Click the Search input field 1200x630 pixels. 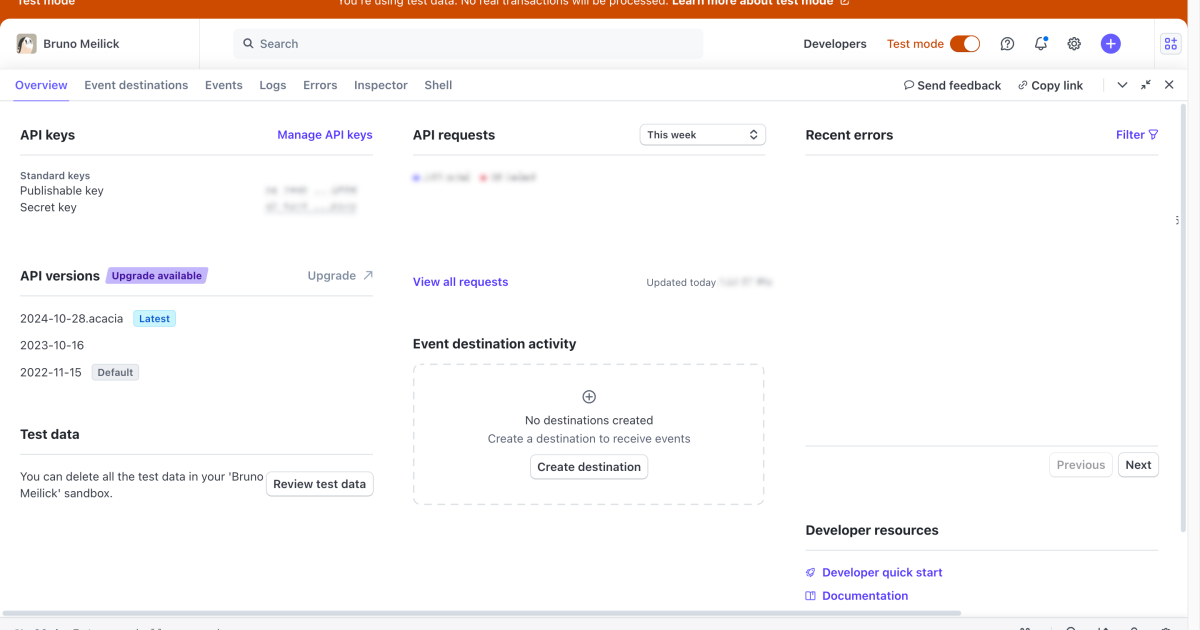(x=468, y=44)
